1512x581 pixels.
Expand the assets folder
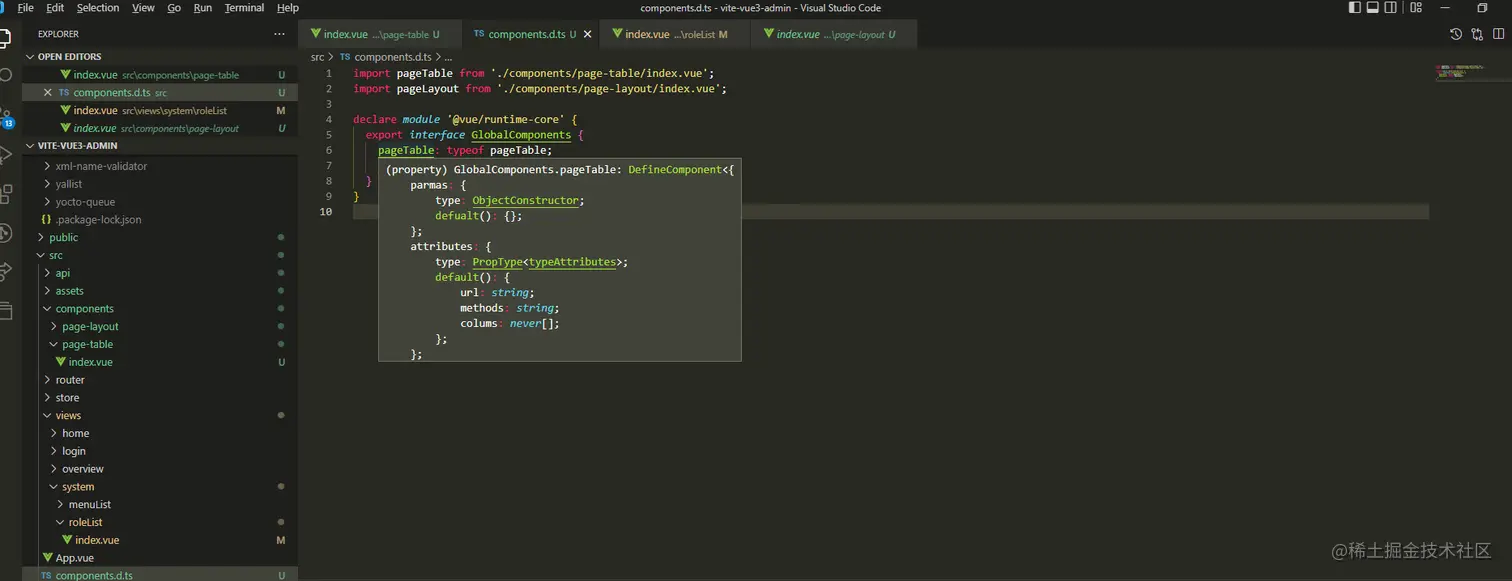(x=160, y=291)
